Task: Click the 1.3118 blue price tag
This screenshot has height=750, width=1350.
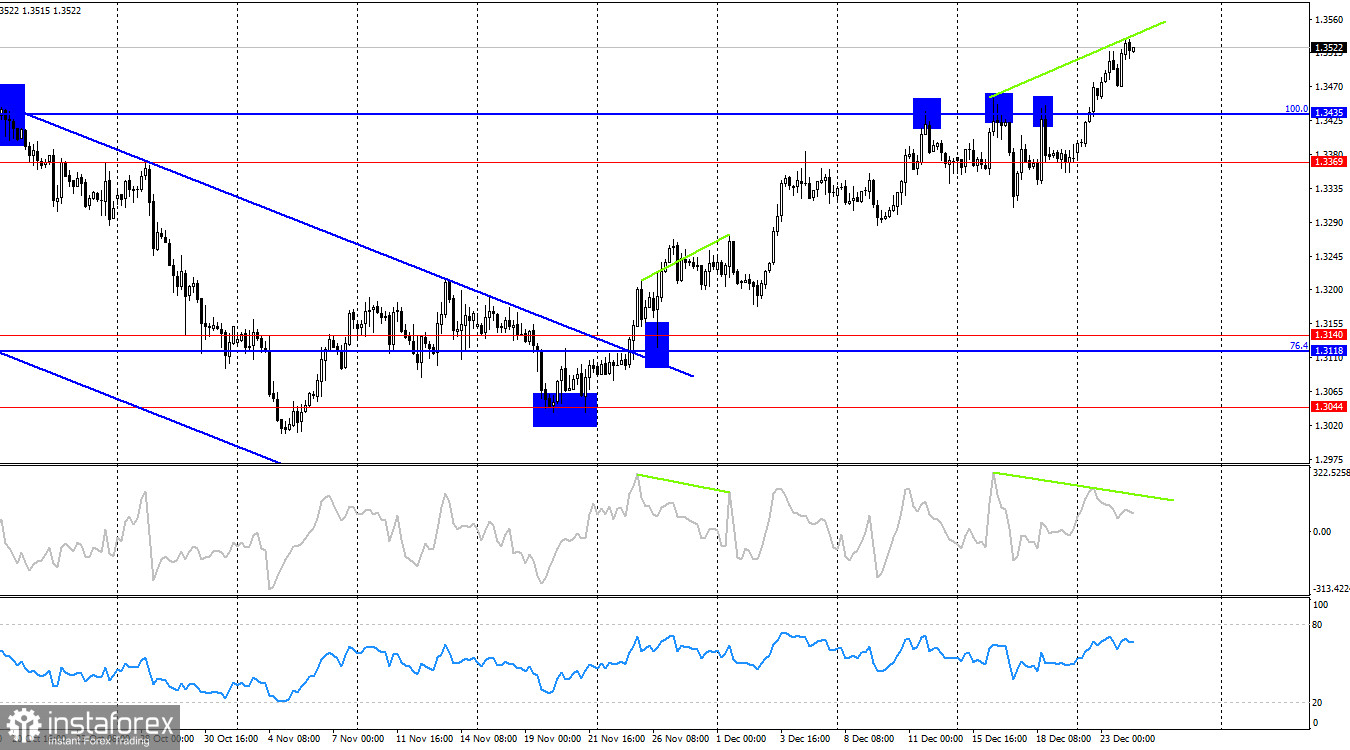Action: 1330,349
